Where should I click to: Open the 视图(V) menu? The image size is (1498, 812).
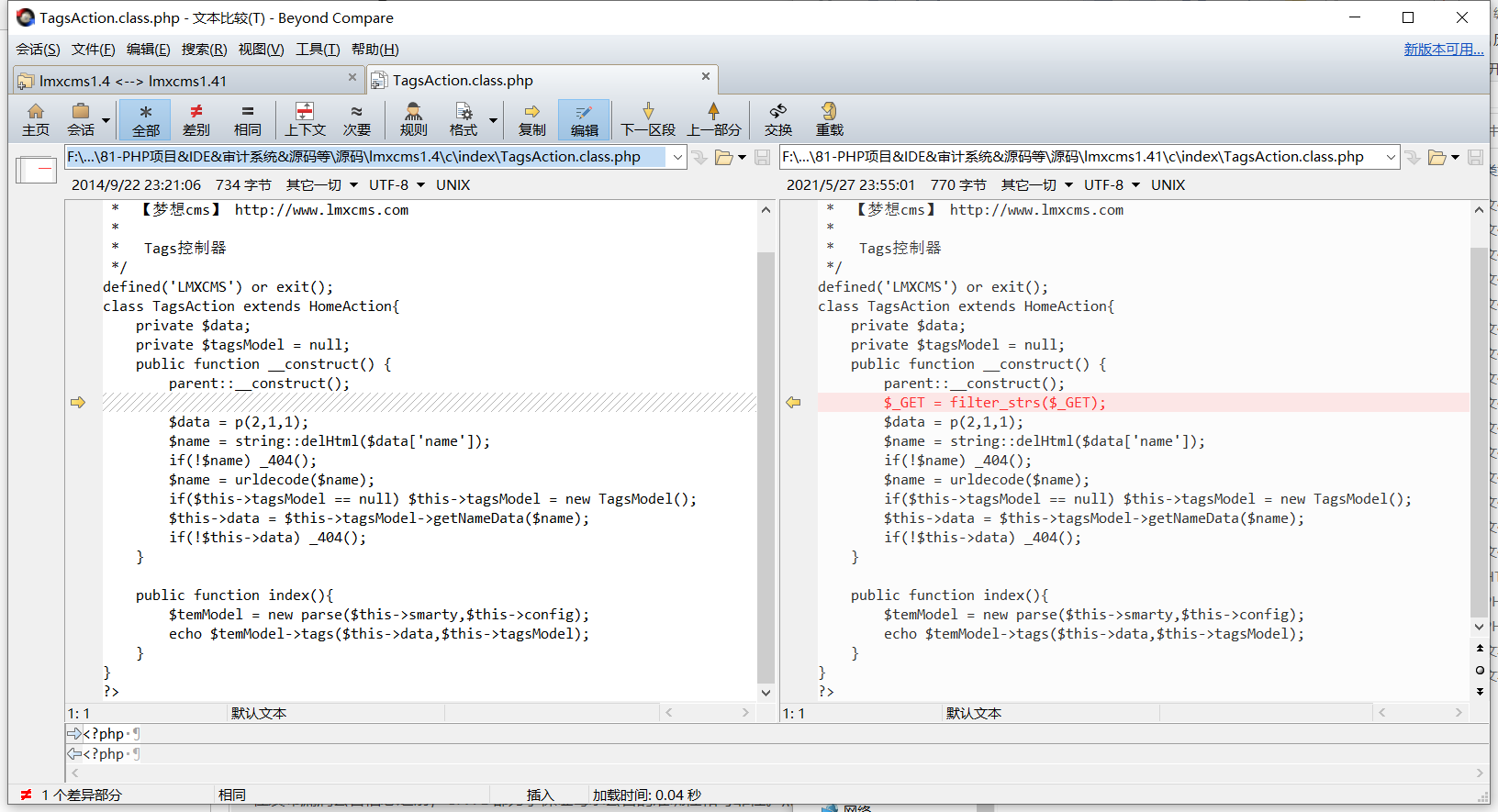(x=261, y=50)
